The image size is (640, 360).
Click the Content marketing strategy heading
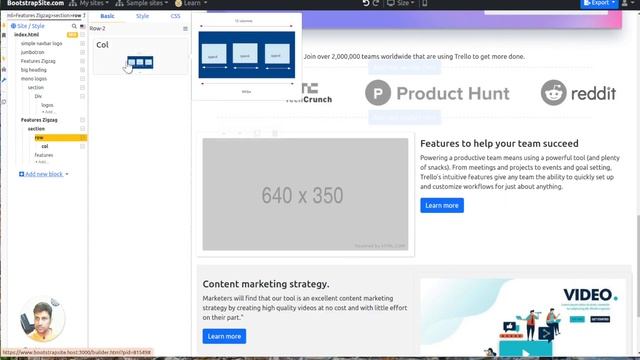point(266,284)
